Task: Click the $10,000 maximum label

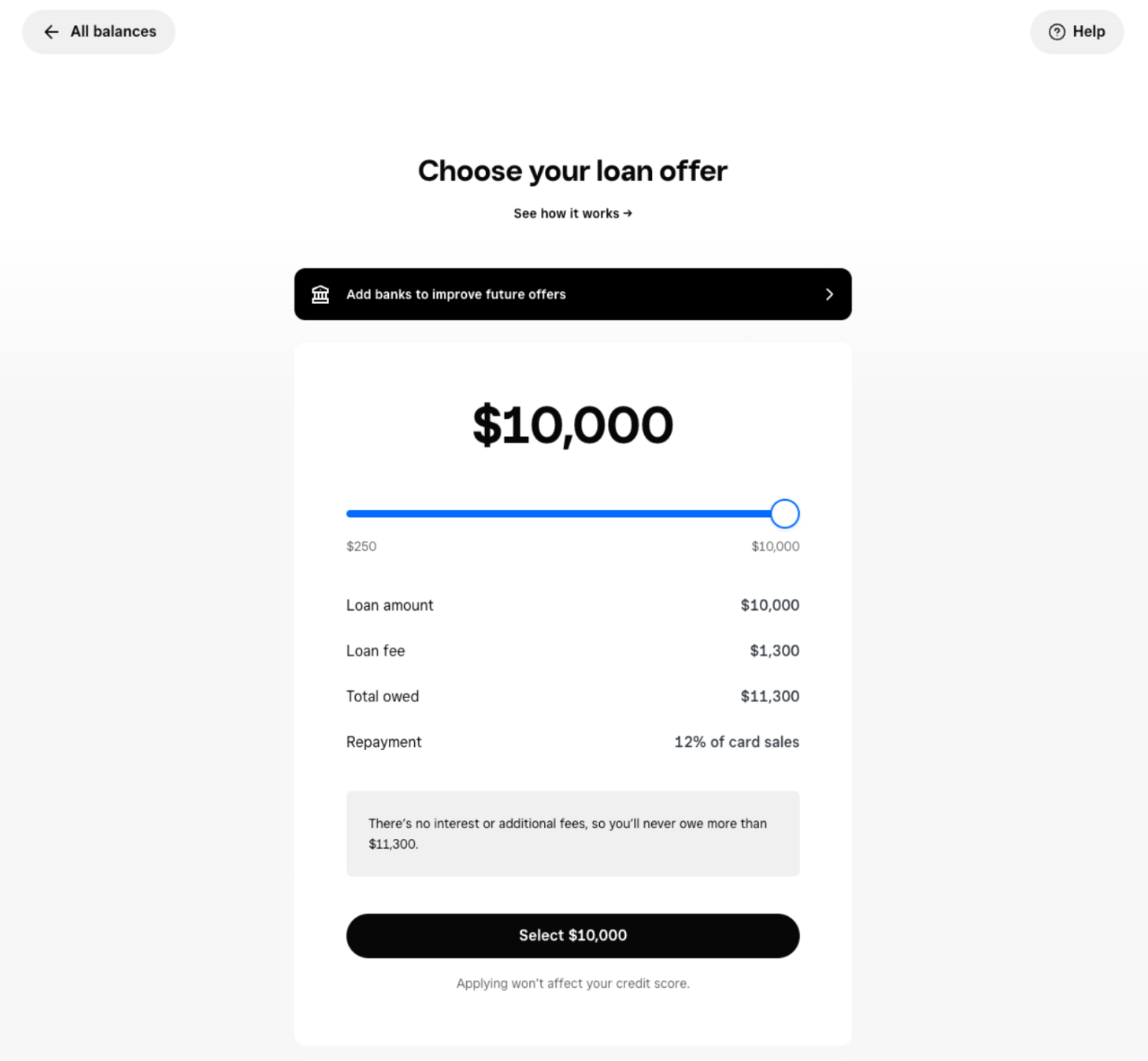Action: coord(776,546)
